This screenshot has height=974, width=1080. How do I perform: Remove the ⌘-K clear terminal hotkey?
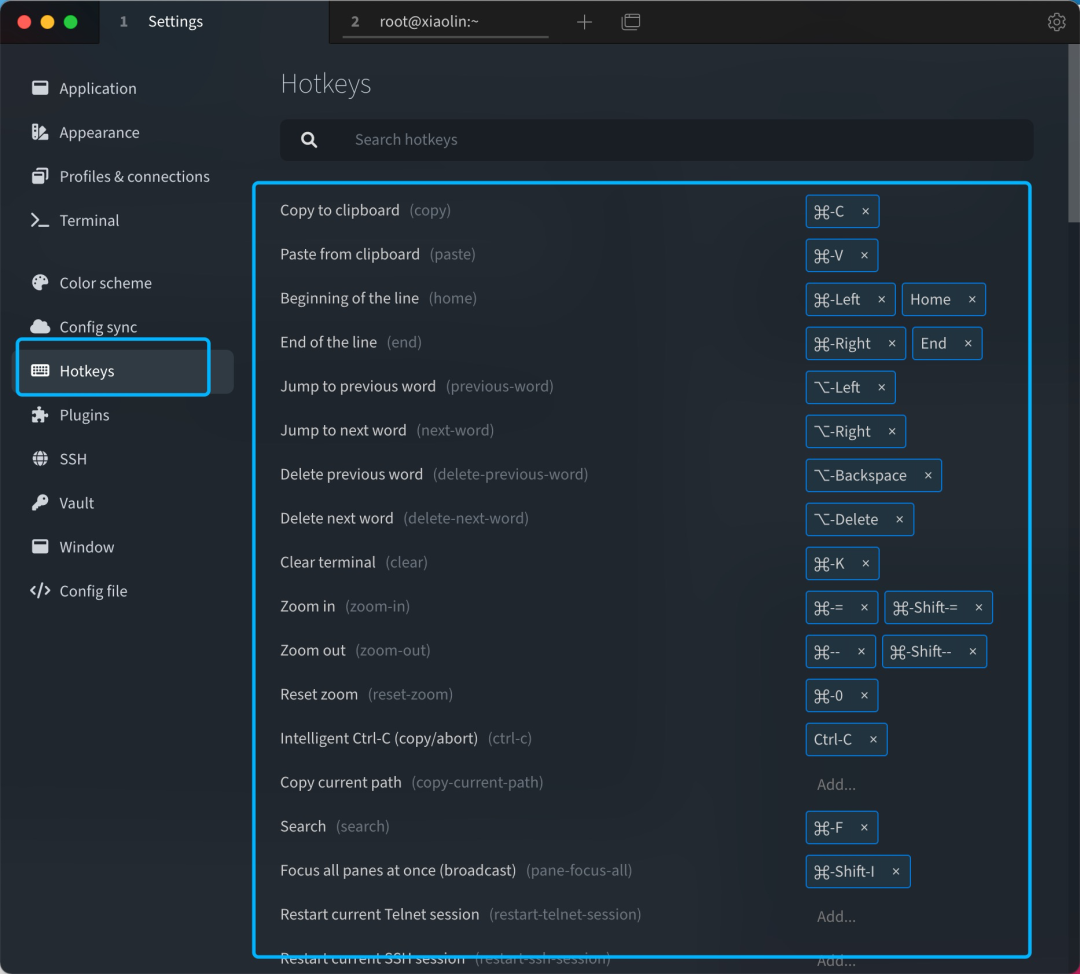(x=866, y=564)
